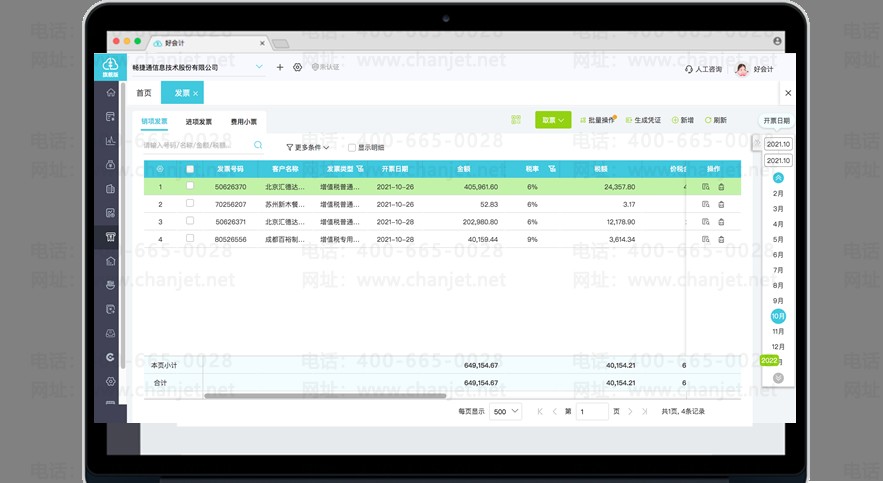Click the second 2021.10 date field
Image resolution: width=883 pixels, height=483 pixels.
778,160
